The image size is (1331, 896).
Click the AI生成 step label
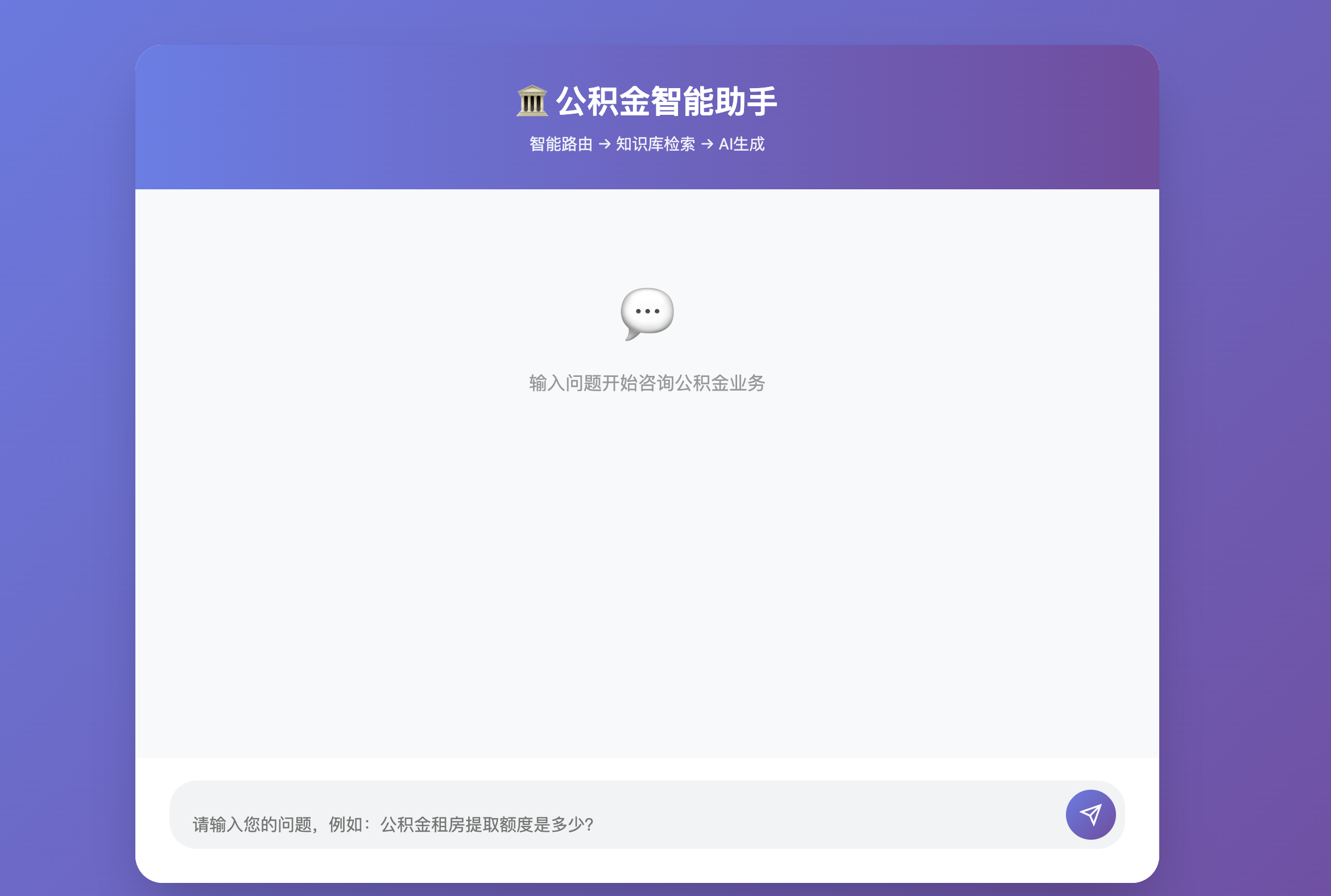click(x=743, y=144)
